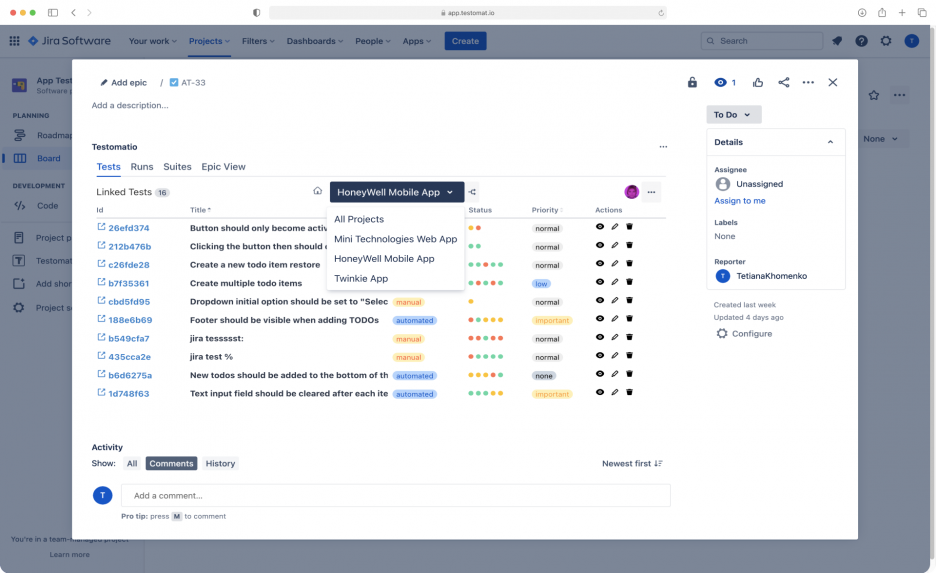Open Testomatio panel three-dot menu
936x573 pixels.
pyautogui.click(x=663, y=147)
